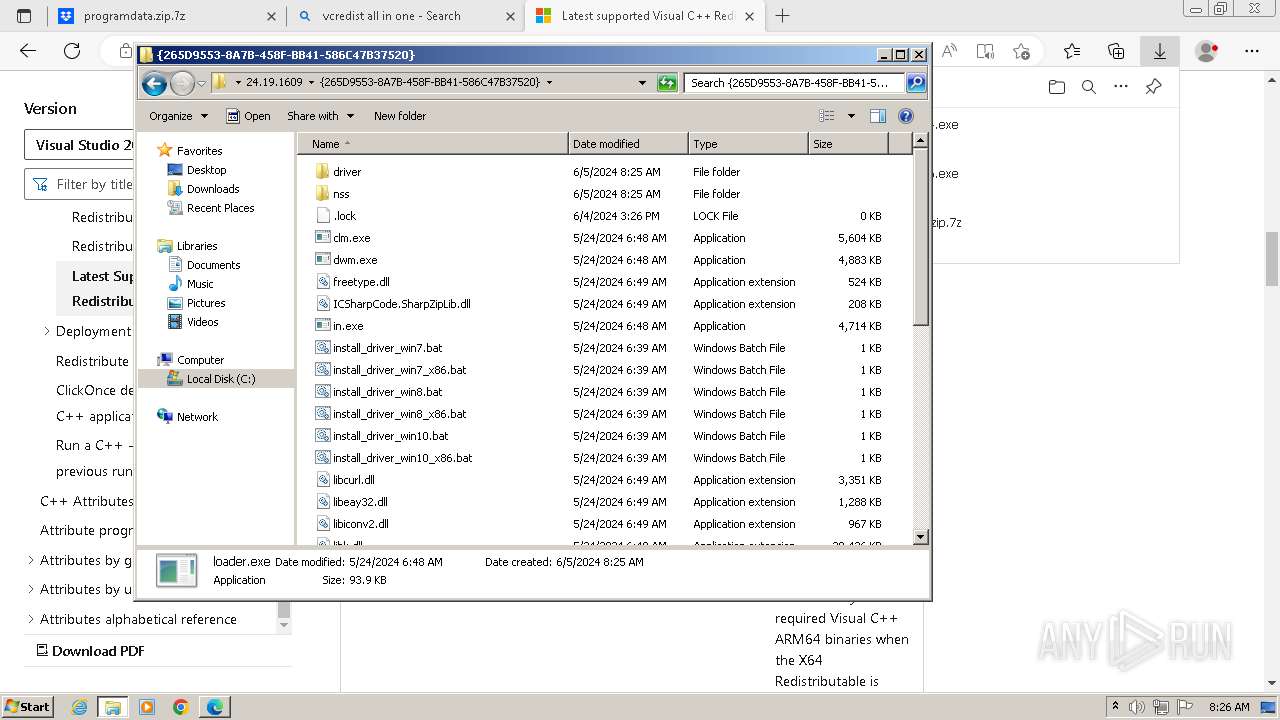Image resolution: width=1280 pixels, height=720 pixels.
Task: Select ICSharpCode.SharpZipLib.dll file
Action: coord(401,304)
